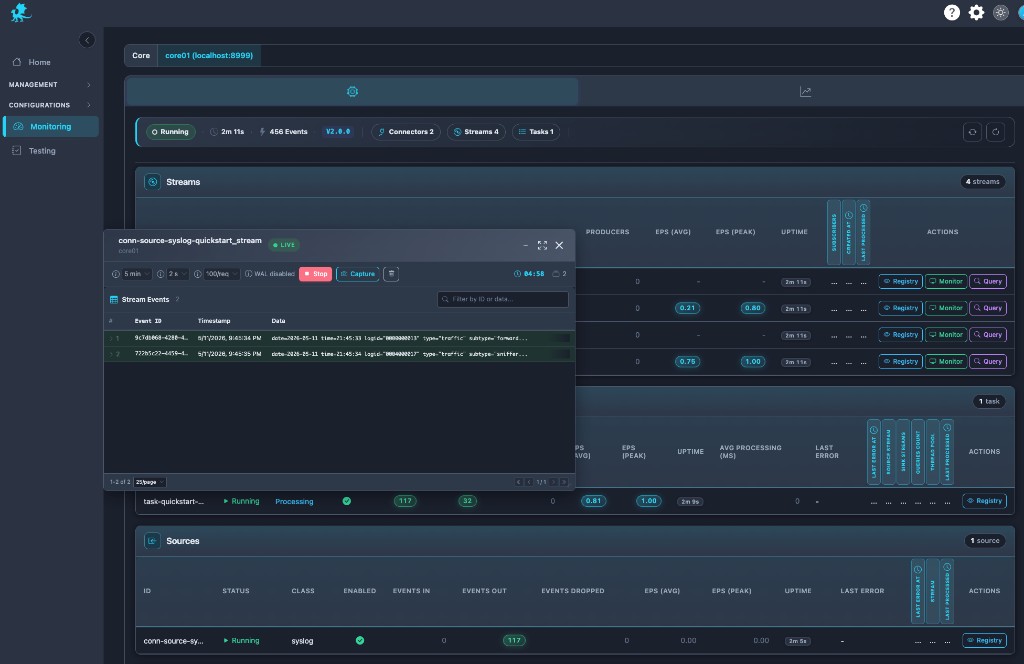Click the Stream Events table icon

point(114,300)
